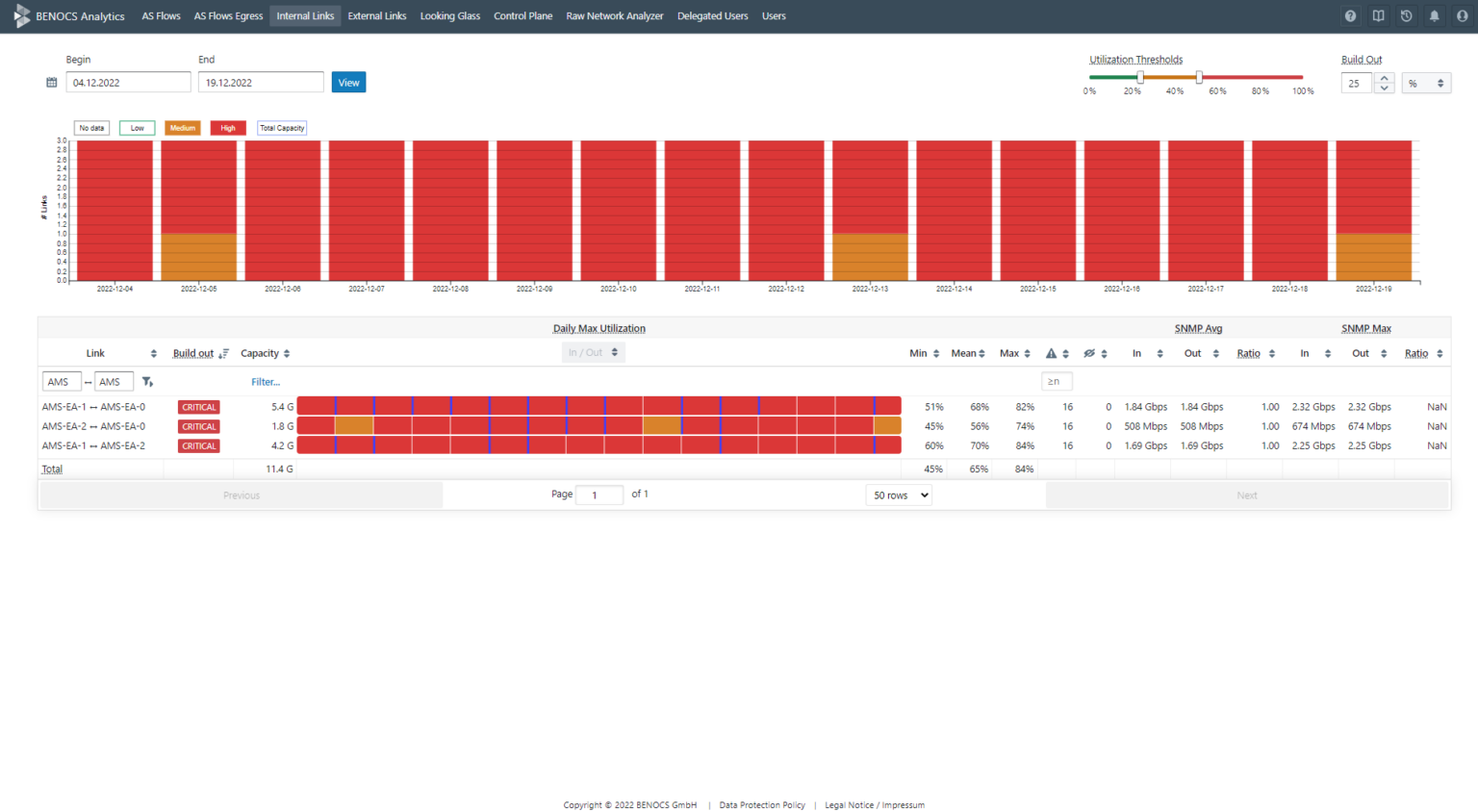Open the history icon in the top bar

(x=1406, y=15)
